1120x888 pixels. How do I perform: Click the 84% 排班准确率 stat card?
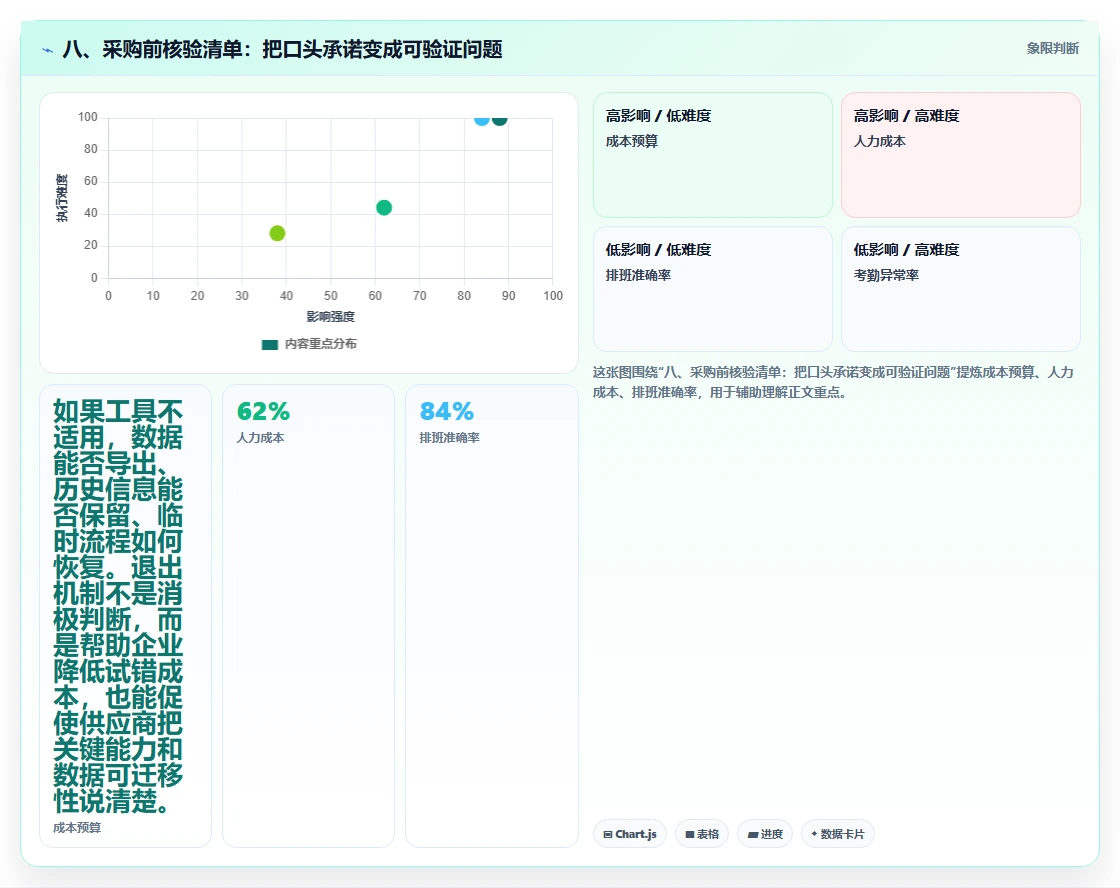[x=491, y=616]
